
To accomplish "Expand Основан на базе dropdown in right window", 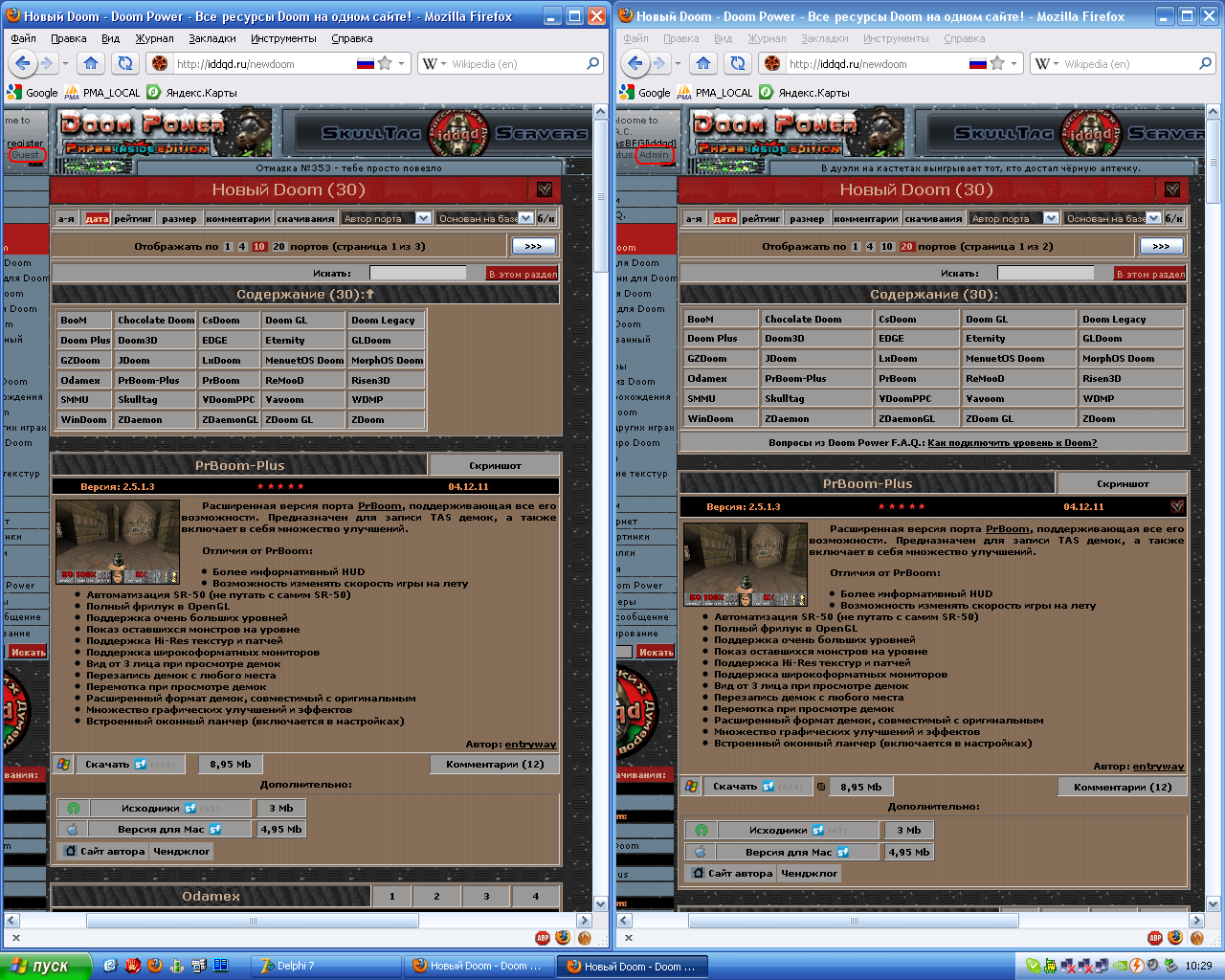I will pos(1153,218).
